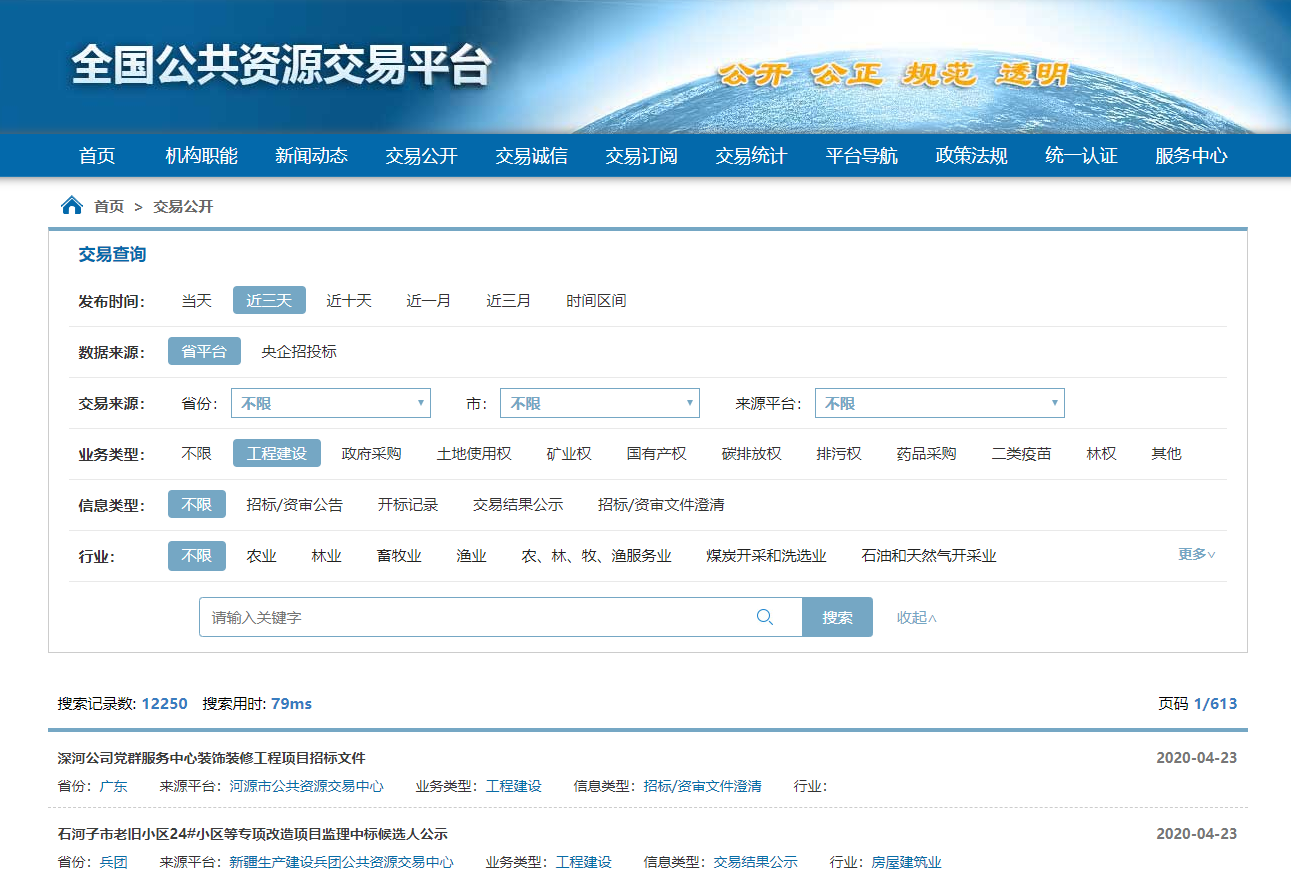
Task: Open 交易诚信 navigation item
Action: 532,156
